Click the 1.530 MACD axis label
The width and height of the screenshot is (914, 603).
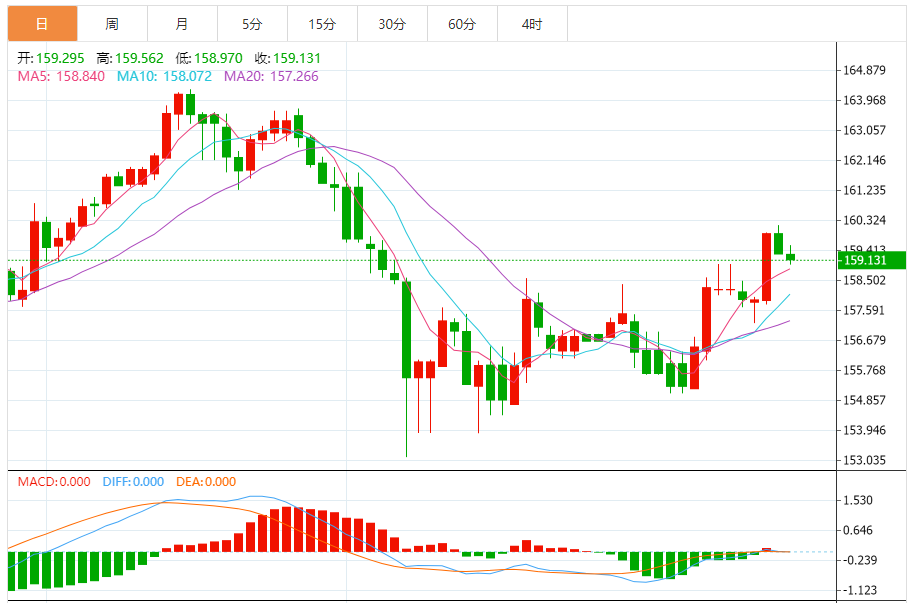858,500
